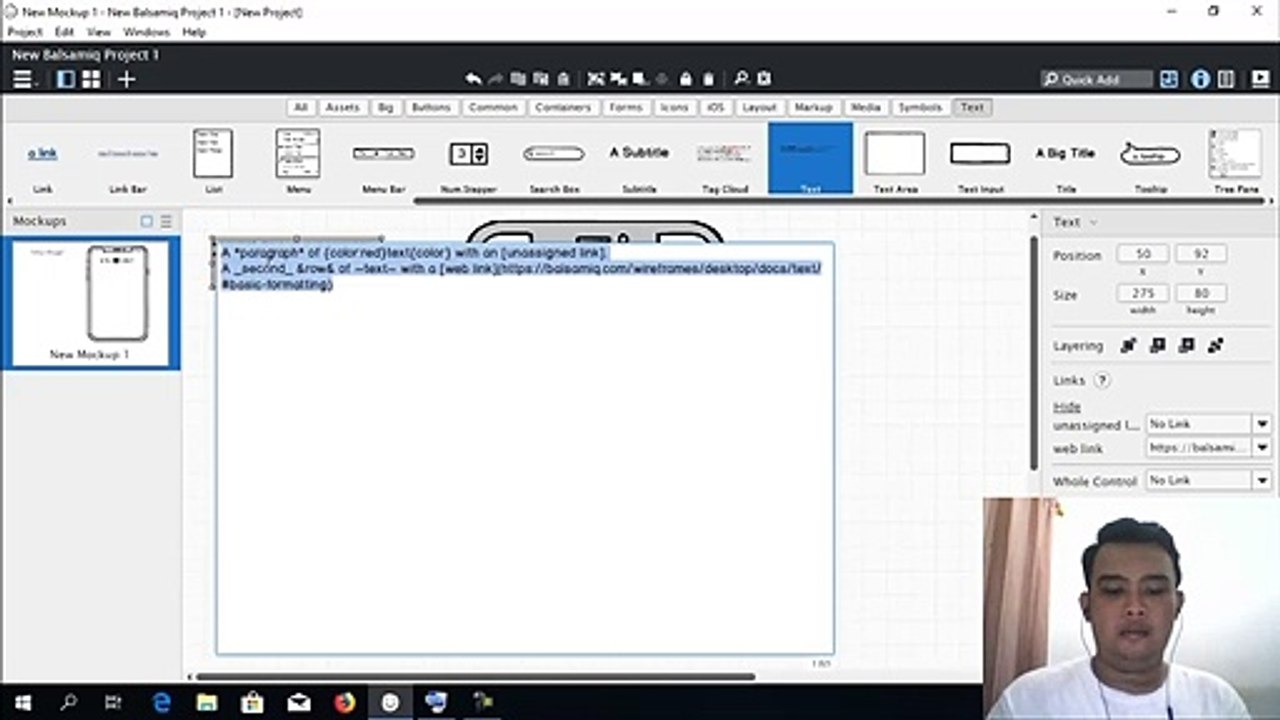Click the X position field
This screenshot has width=1280, height=720.
coord(1143,255)
